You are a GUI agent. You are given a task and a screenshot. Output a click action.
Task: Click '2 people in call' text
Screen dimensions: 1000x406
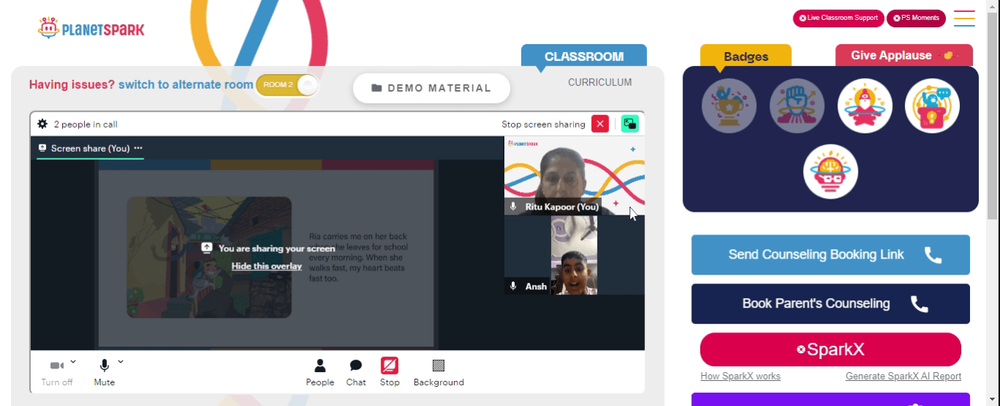pyautogui.click(x=85, y=124)
